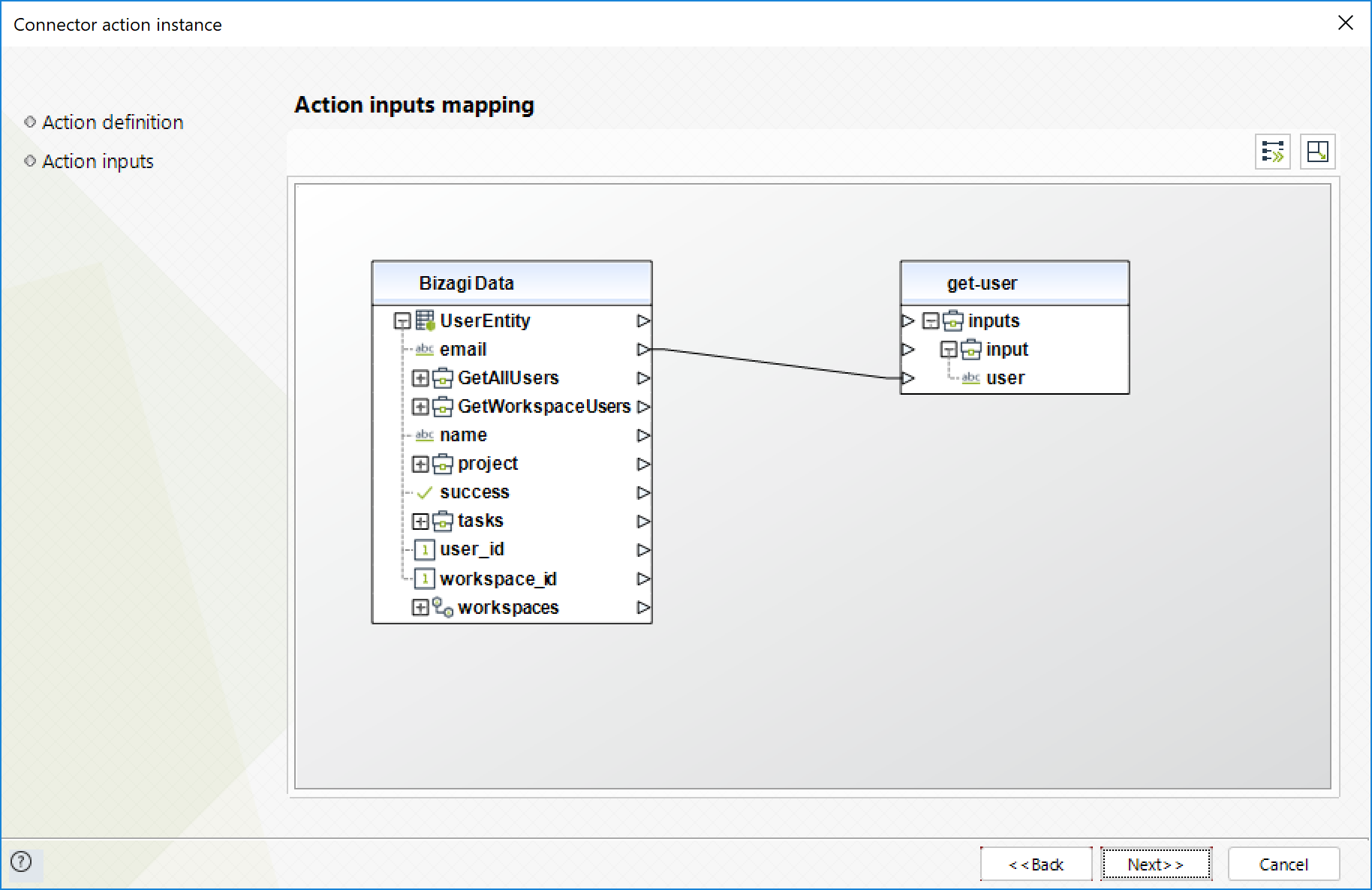Image resolution: width=1372 pixels, height=890 pixels.
Task: Open help with the question mark icon
Action: [22, 861]
